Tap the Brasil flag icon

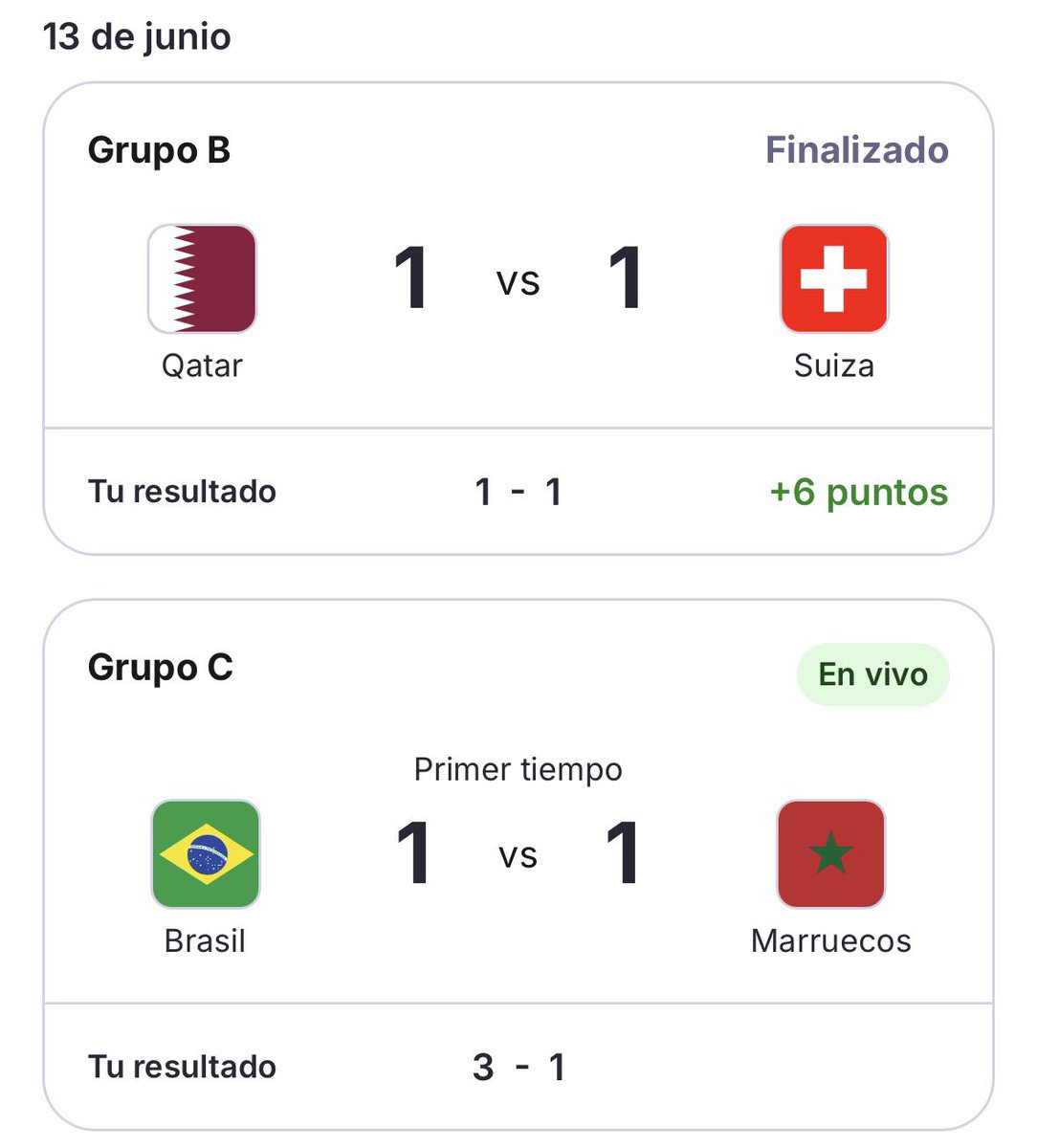click(x=206, y=853)
